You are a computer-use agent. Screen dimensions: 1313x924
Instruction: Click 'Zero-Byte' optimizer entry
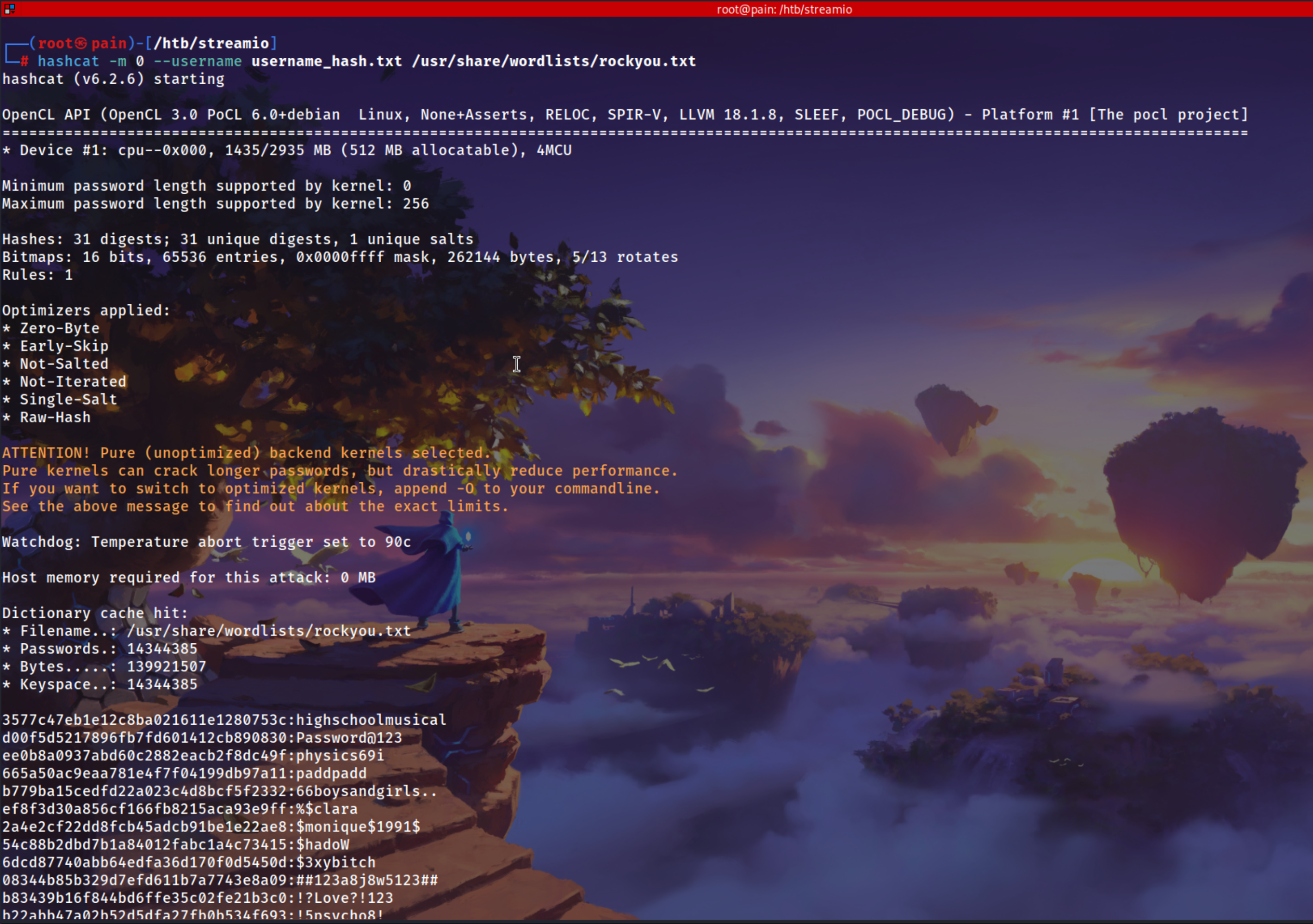click(x=60, y=328)
